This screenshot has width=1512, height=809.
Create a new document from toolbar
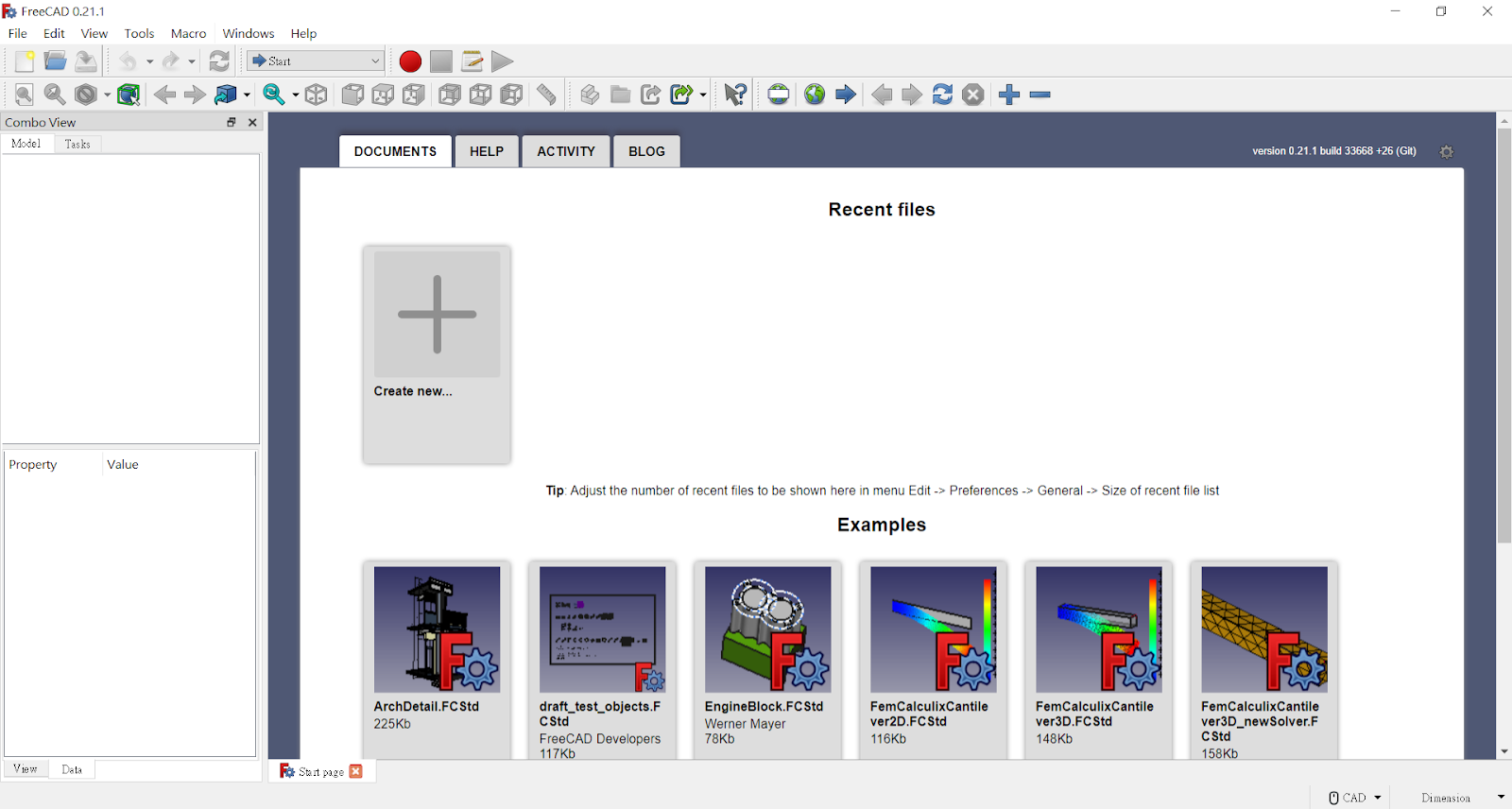(25, 61)
